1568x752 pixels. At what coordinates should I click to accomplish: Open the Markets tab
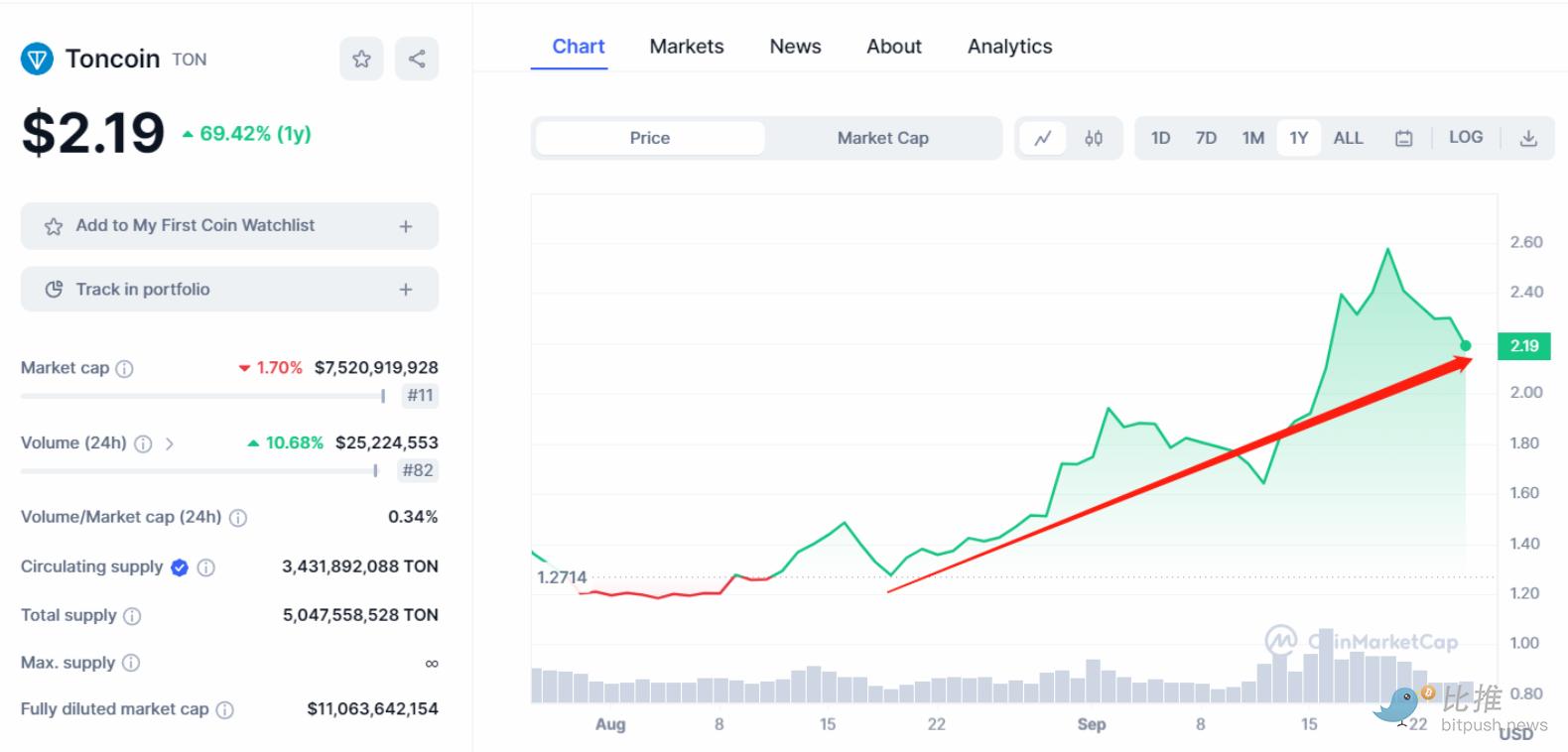(687, 47)
